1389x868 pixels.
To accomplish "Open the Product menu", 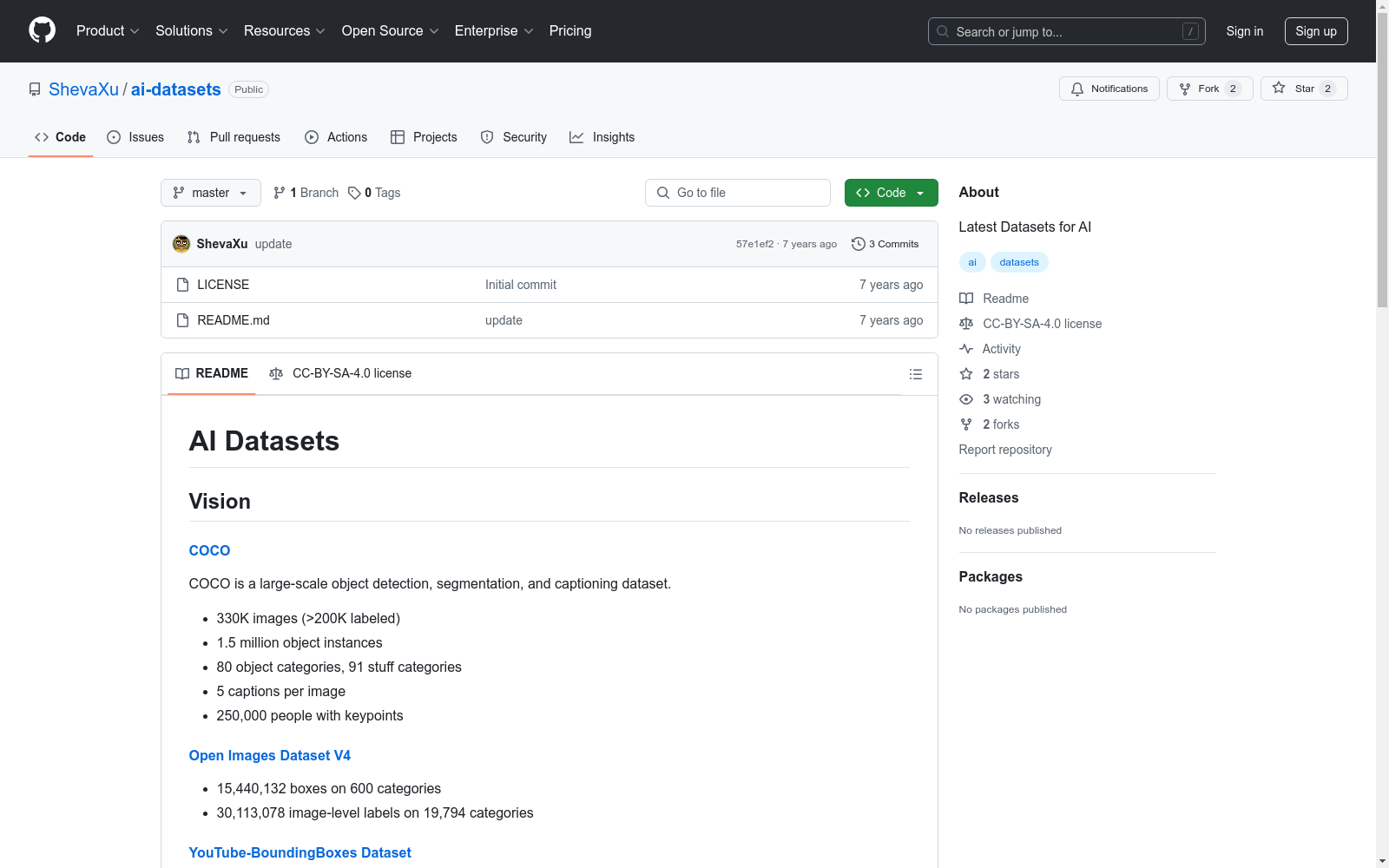I will (108, 31).
